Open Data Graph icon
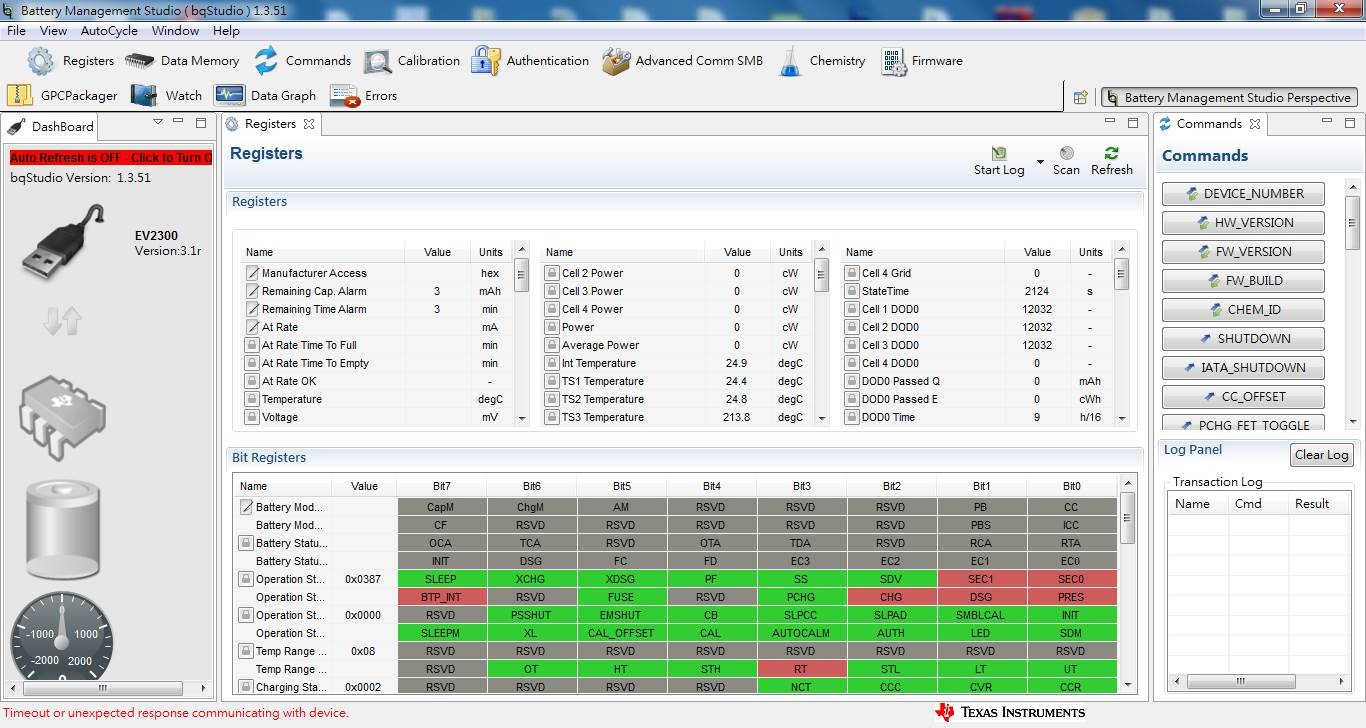 (230, 95)
